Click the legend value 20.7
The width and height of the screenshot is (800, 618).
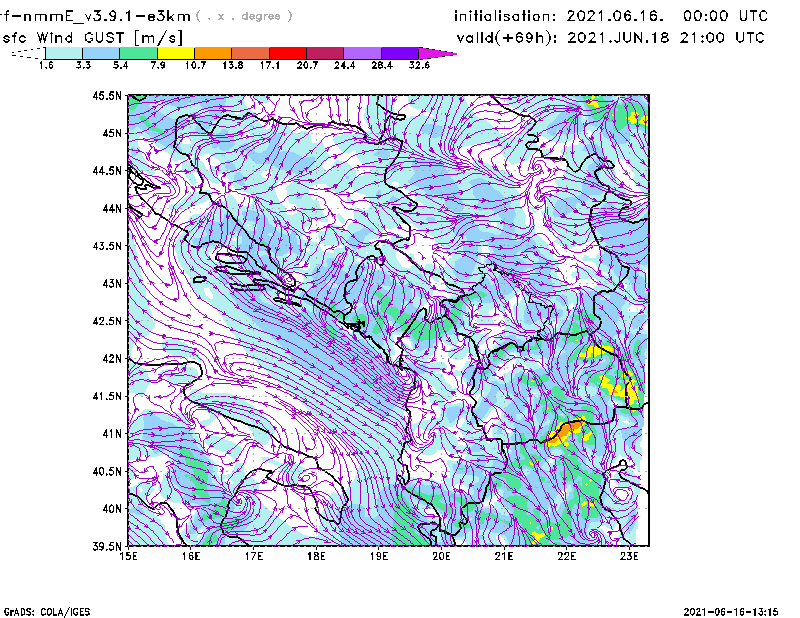click(307, 65)
